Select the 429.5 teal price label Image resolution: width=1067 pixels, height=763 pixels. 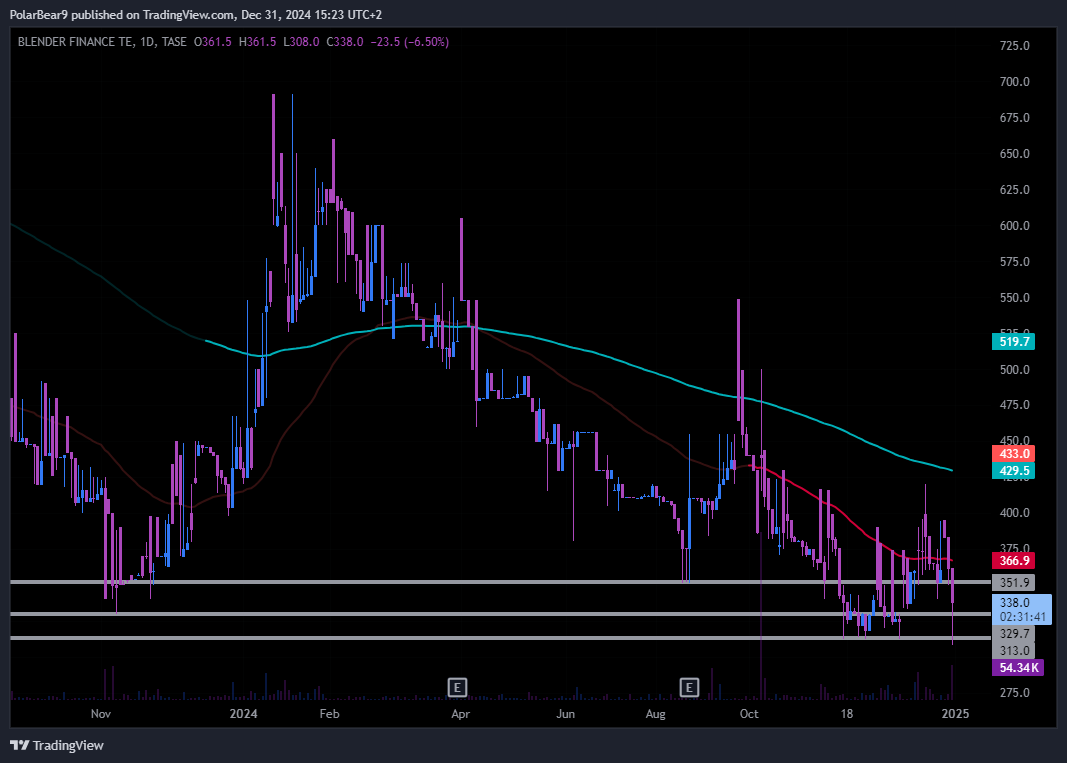(x=1013, y=471)
